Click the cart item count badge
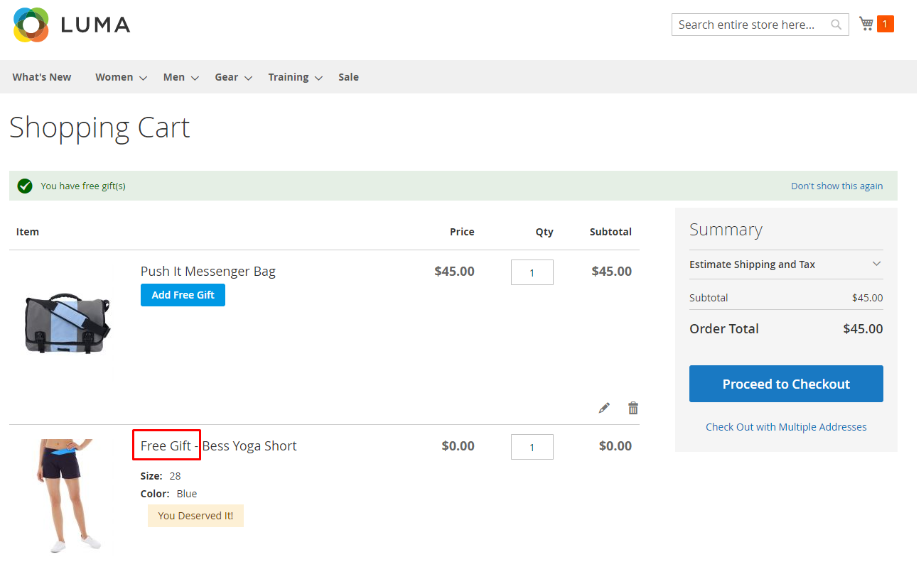This screenshot has width=917, height=561. pos(885,24)
